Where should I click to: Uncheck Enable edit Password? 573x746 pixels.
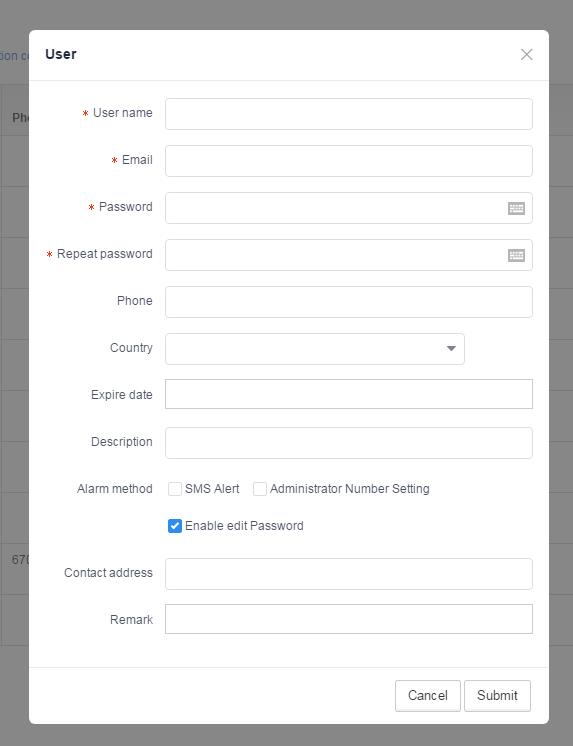175,526
